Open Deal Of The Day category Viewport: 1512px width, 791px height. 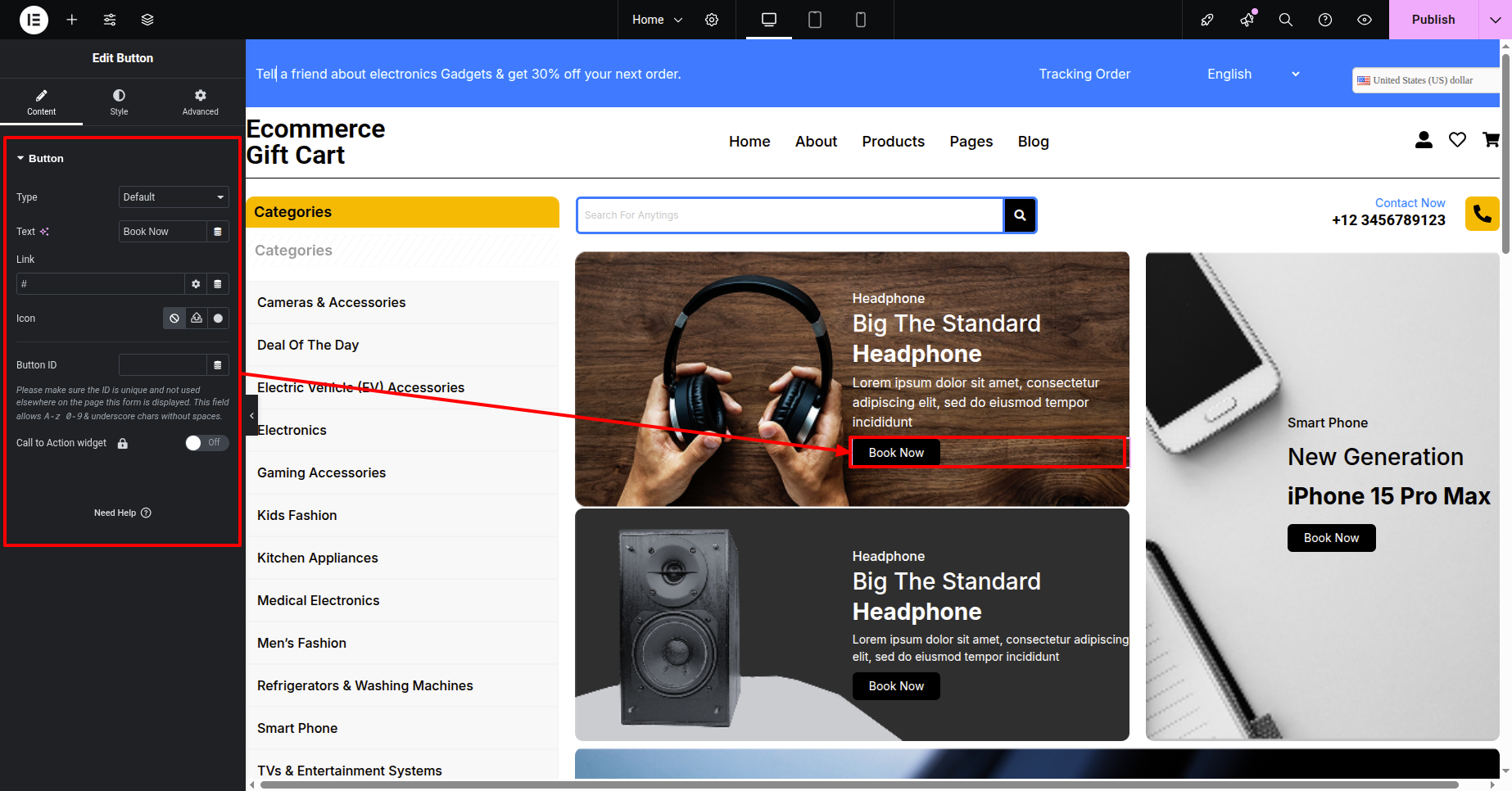coord(308,345)
